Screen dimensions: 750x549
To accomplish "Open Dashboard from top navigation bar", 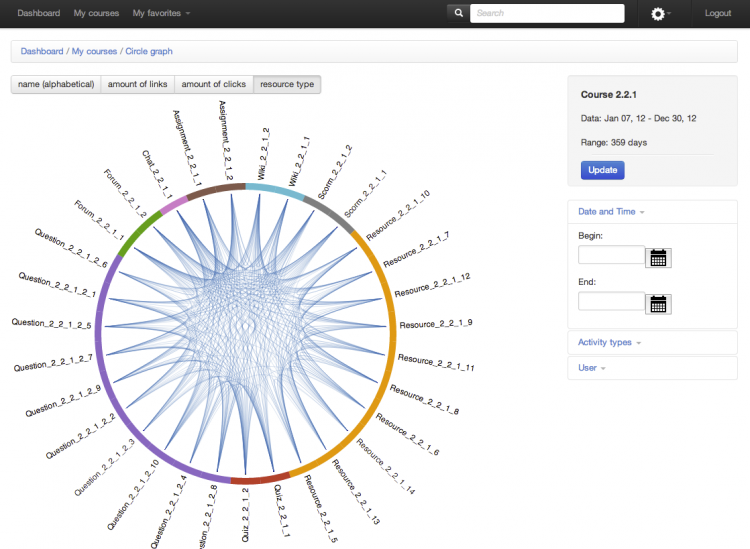I will click(38, 13).
